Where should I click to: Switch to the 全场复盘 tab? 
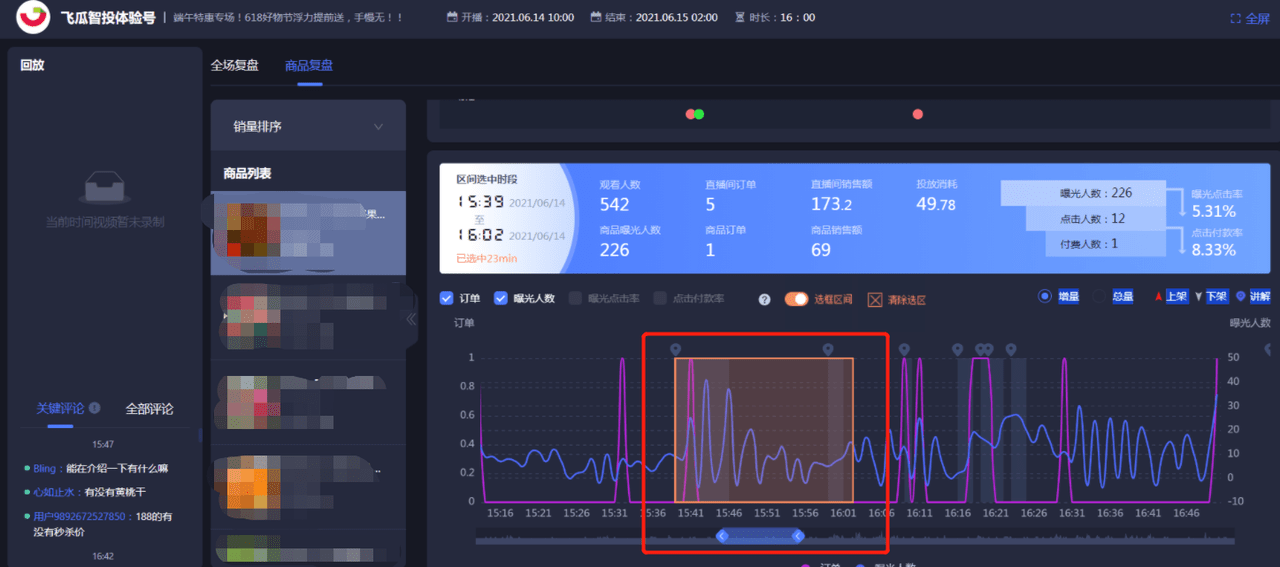pos(234,66)
